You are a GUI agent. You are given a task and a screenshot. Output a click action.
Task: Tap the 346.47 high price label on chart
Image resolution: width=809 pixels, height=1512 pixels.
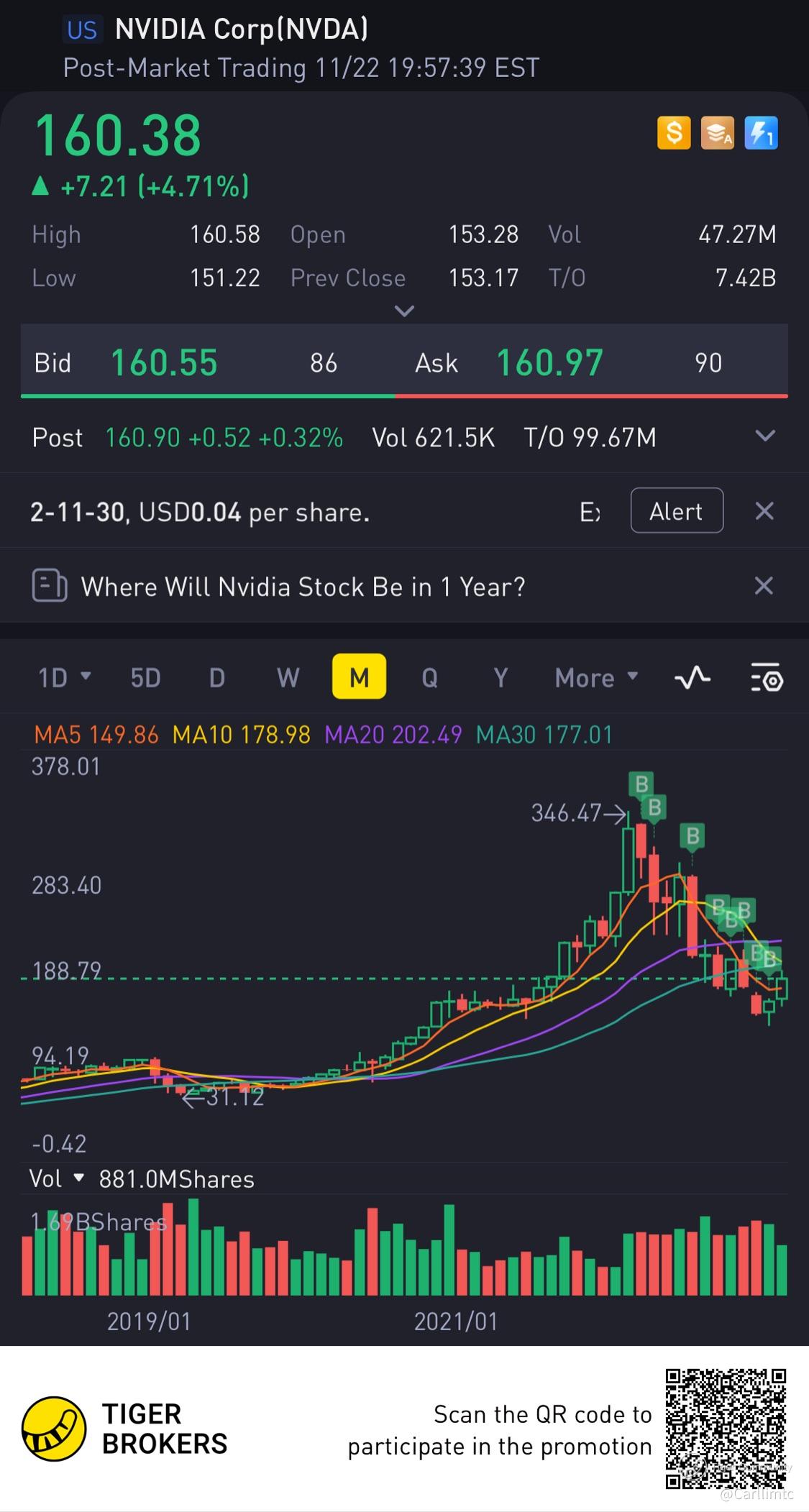pyautogui.click(x=566, y=813)
